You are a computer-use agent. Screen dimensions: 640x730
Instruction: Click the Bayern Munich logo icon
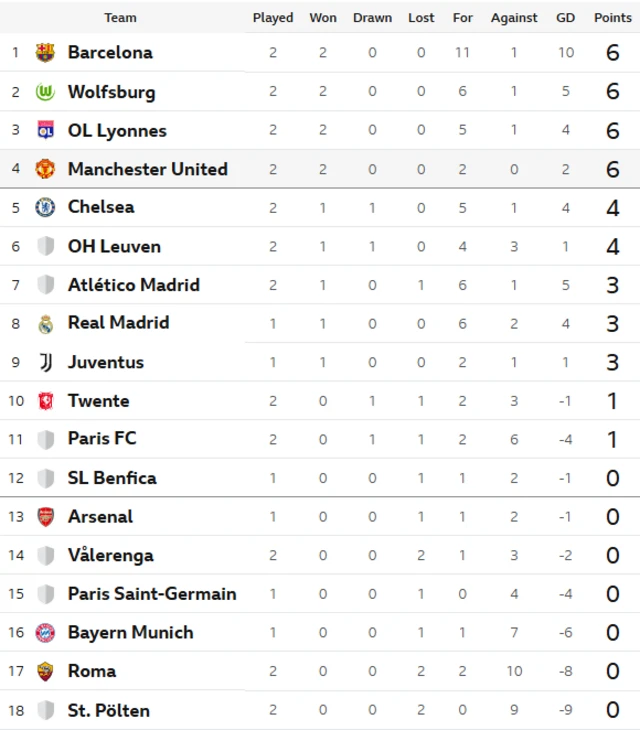click(x=45, y=633)
